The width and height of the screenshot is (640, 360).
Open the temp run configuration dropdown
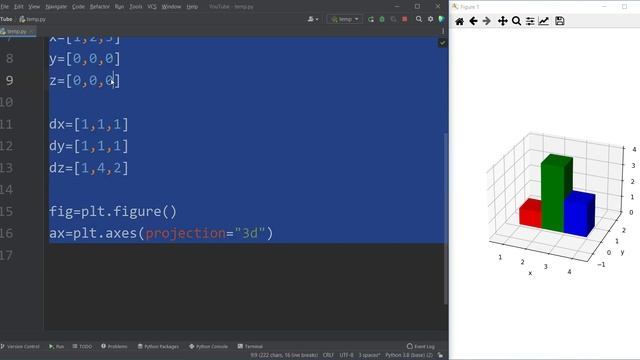pyautogui.click(x=344, y=19)
